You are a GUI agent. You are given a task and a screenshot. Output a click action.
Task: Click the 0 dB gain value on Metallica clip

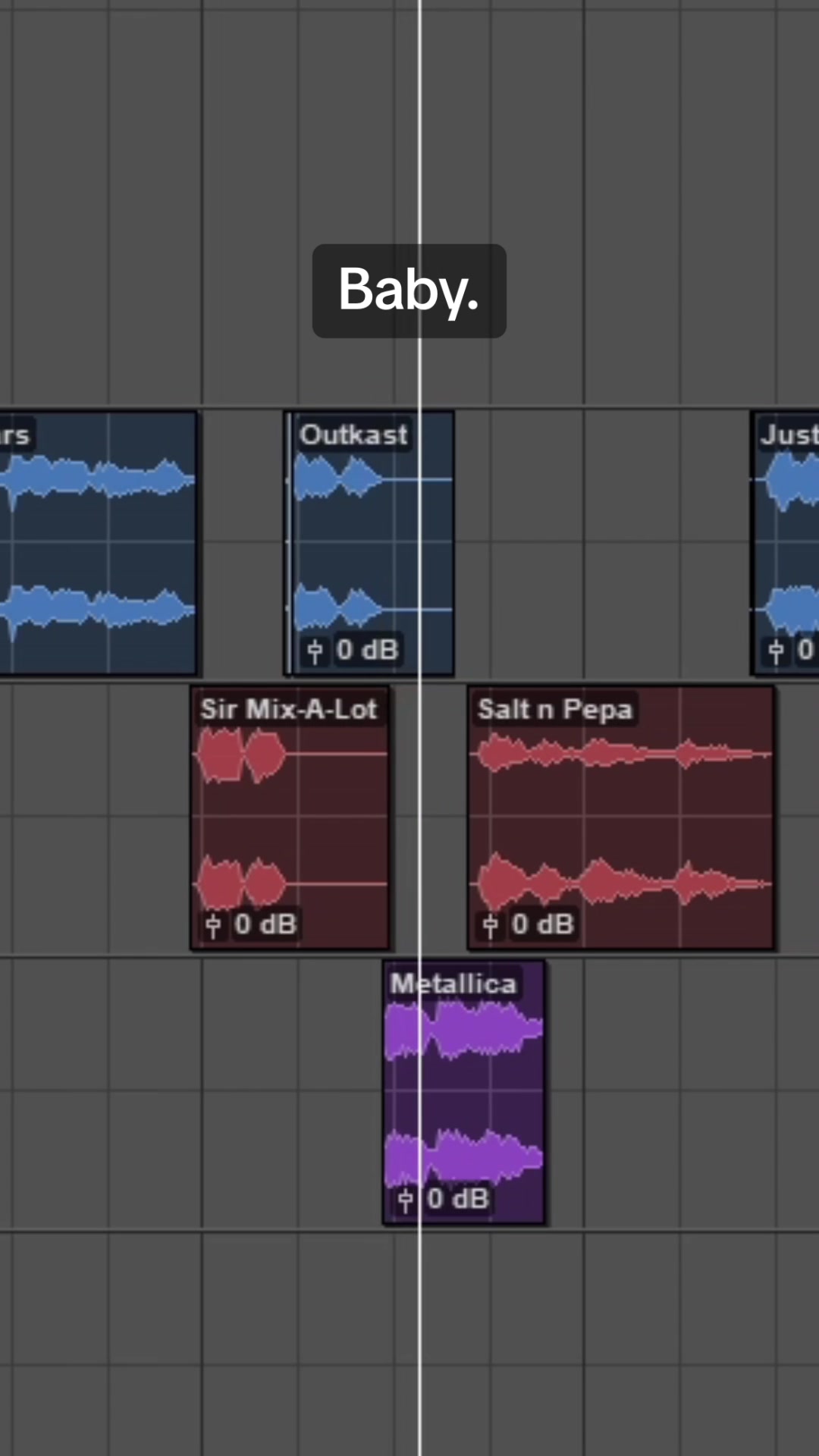point(458,1199)
